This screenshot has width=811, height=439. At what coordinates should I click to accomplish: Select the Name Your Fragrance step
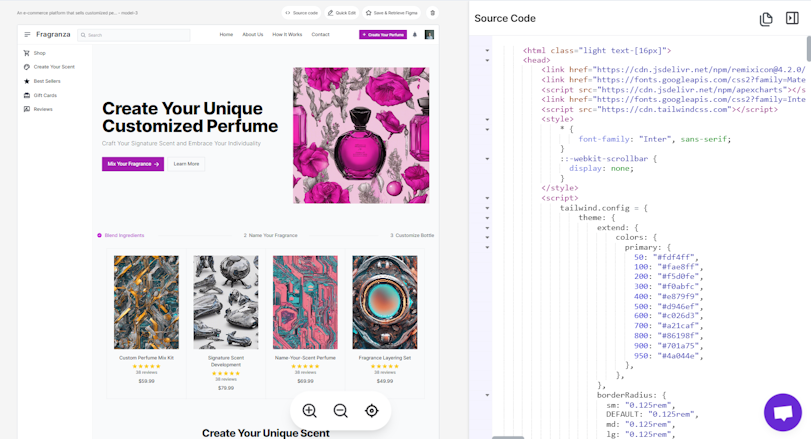click(271, 235)
